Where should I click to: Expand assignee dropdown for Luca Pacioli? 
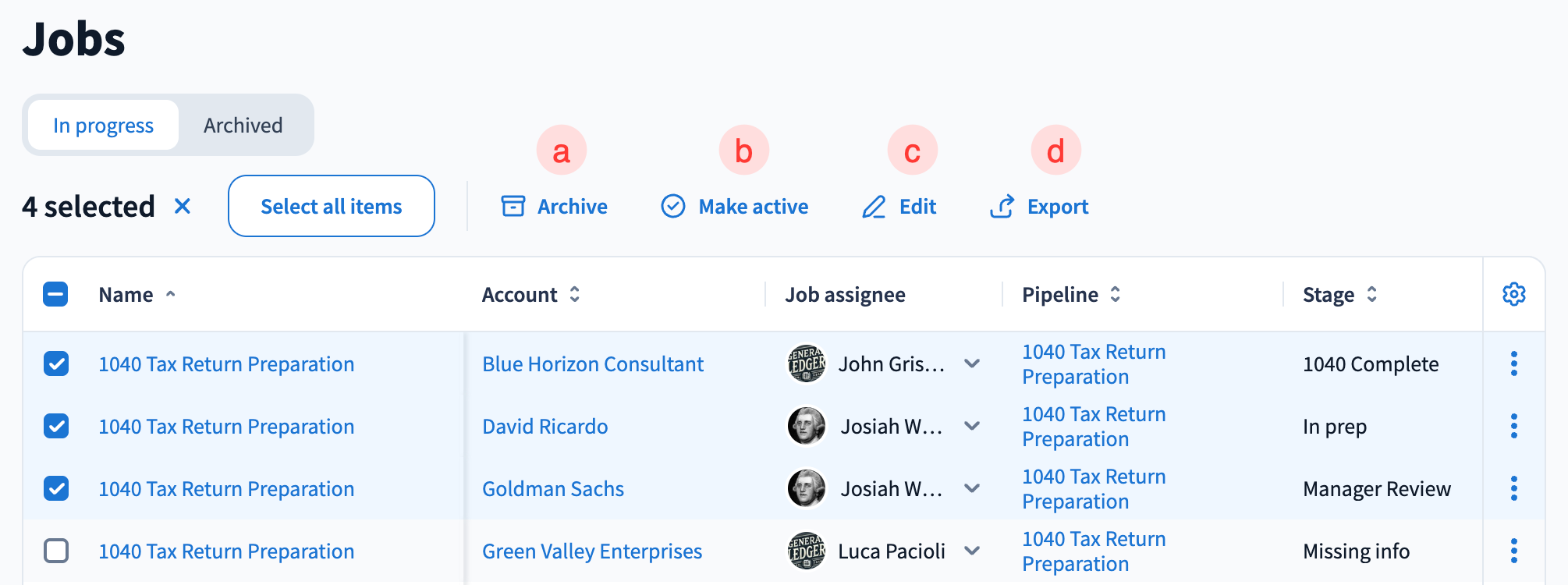(972, 551)
